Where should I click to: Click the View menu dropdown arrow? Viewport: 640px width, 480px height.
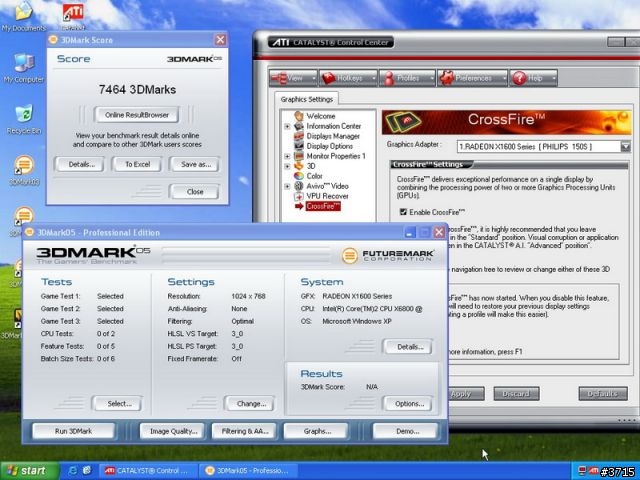(x=313, y=78)
